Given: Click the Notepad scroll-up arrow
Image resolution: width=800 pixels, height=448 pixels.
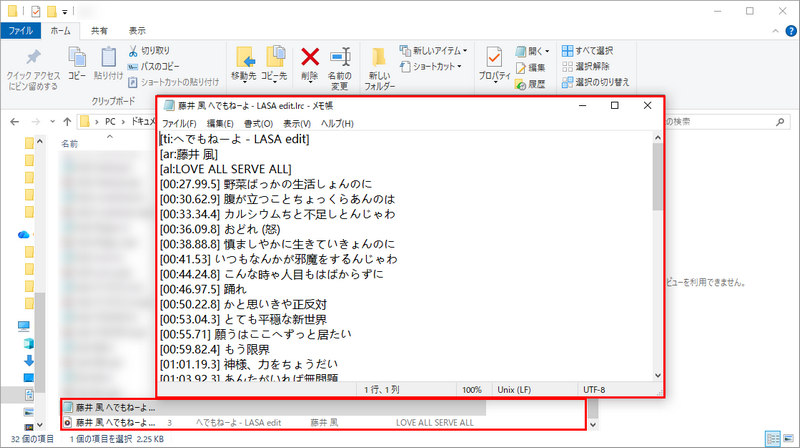Looking at the screenshot, I should [657, 137].
